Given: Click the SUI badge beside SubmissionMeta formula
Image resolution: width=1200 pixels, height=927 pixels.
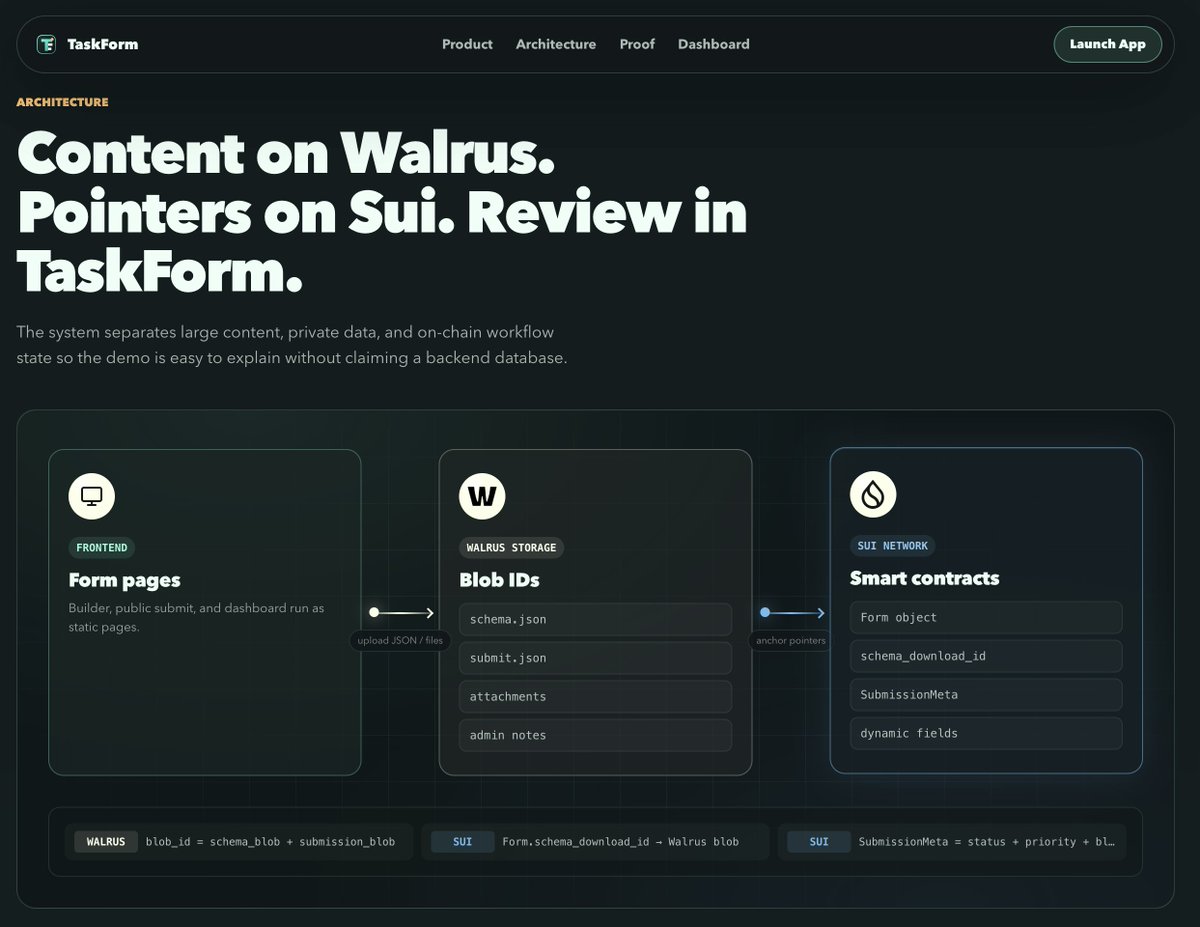Looking at the screenshot, I should click(819, 842).
